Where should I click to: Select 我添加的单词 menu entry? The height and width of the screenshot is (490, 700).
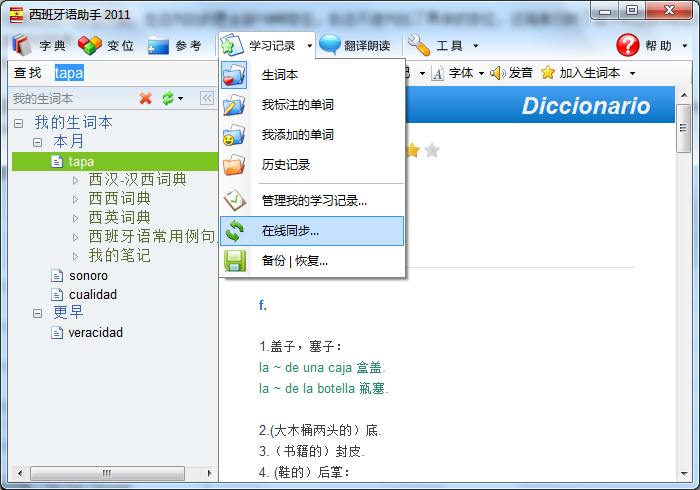pos(312,135)
